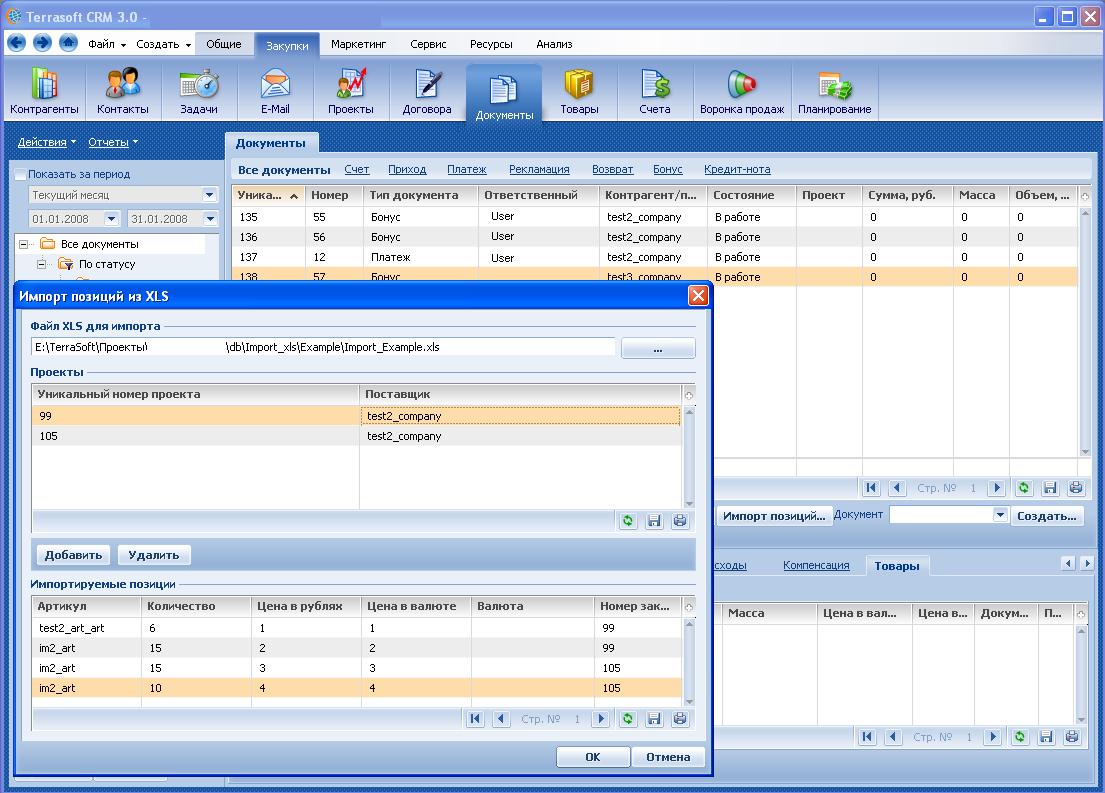Switch to the Товары tab

(897, 565)
